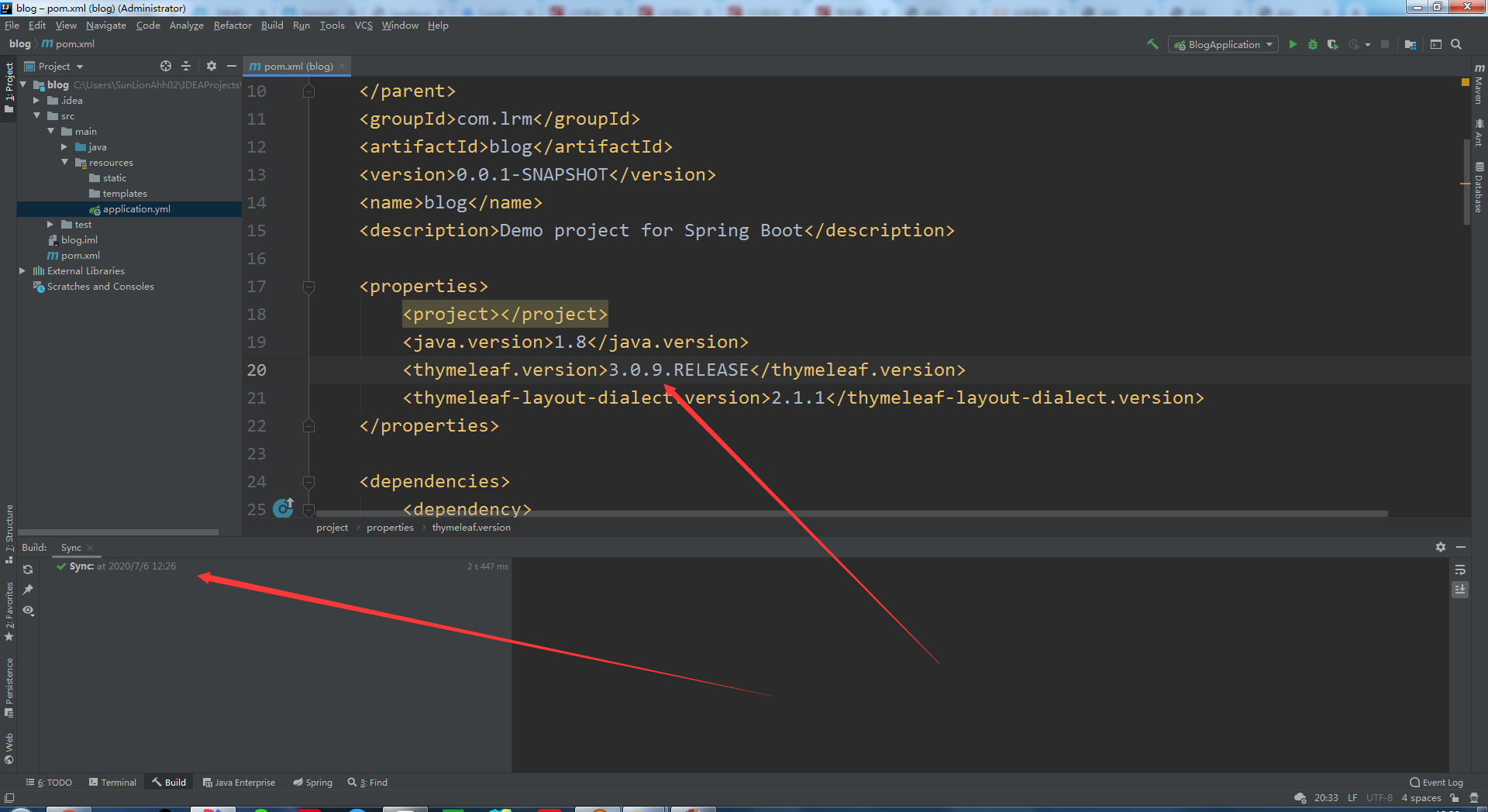Image resolution: width=1488 pixels, height=812 pixels.
Task: Collapse the resources folder in Project tree
Action: coord(66,162)
